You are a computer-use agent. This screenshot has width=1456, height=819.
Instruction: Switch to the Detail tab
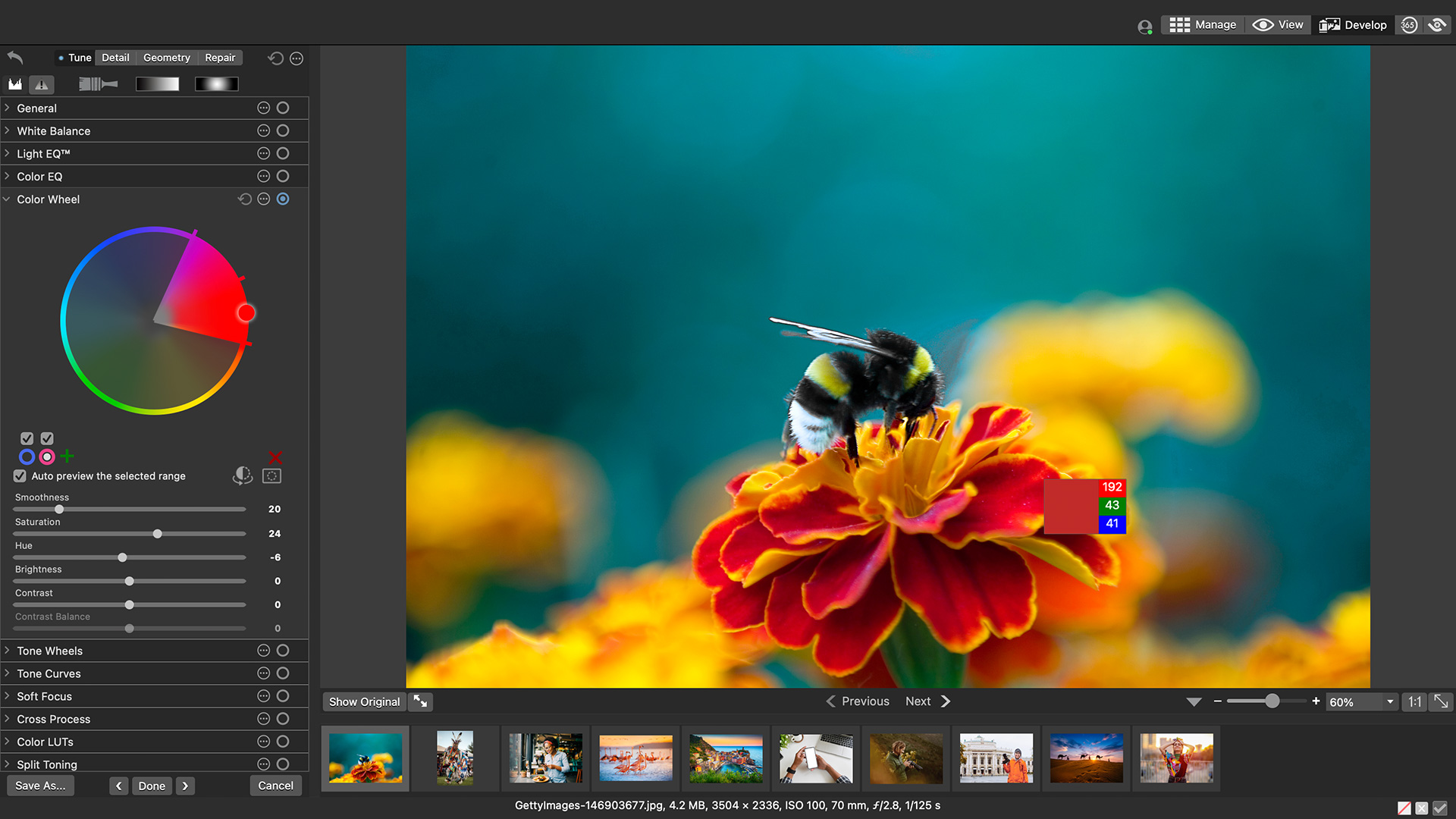pos(115,58)
